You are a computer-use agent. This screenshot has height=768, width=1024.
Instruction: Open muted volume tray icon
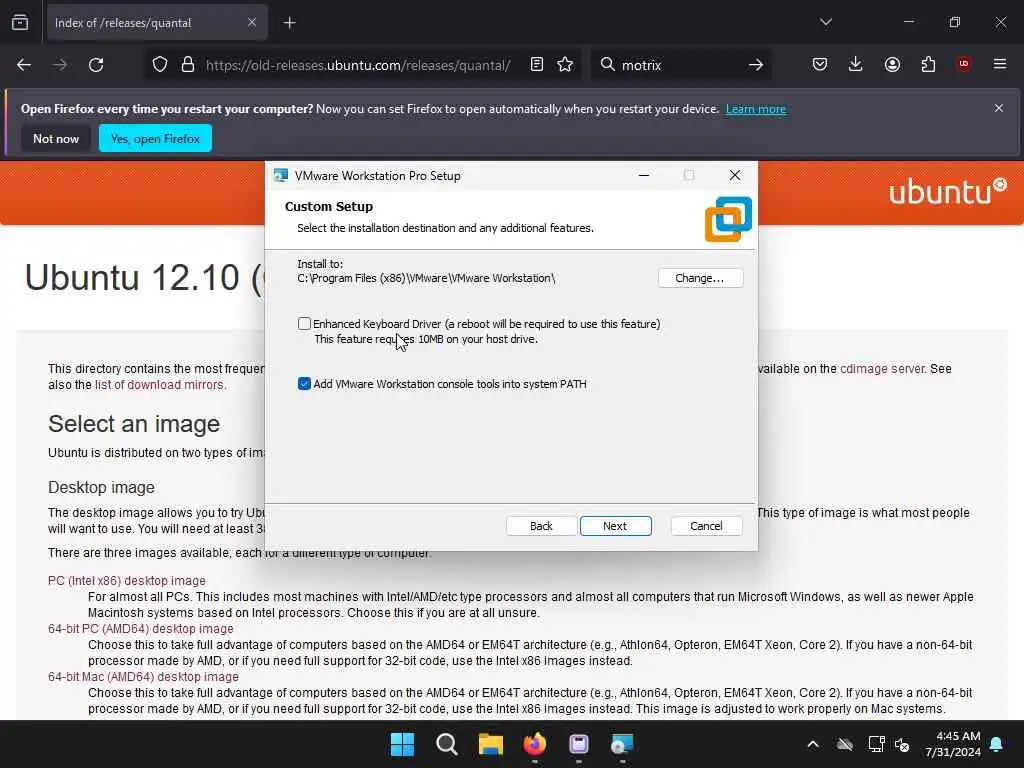(903, 744)
